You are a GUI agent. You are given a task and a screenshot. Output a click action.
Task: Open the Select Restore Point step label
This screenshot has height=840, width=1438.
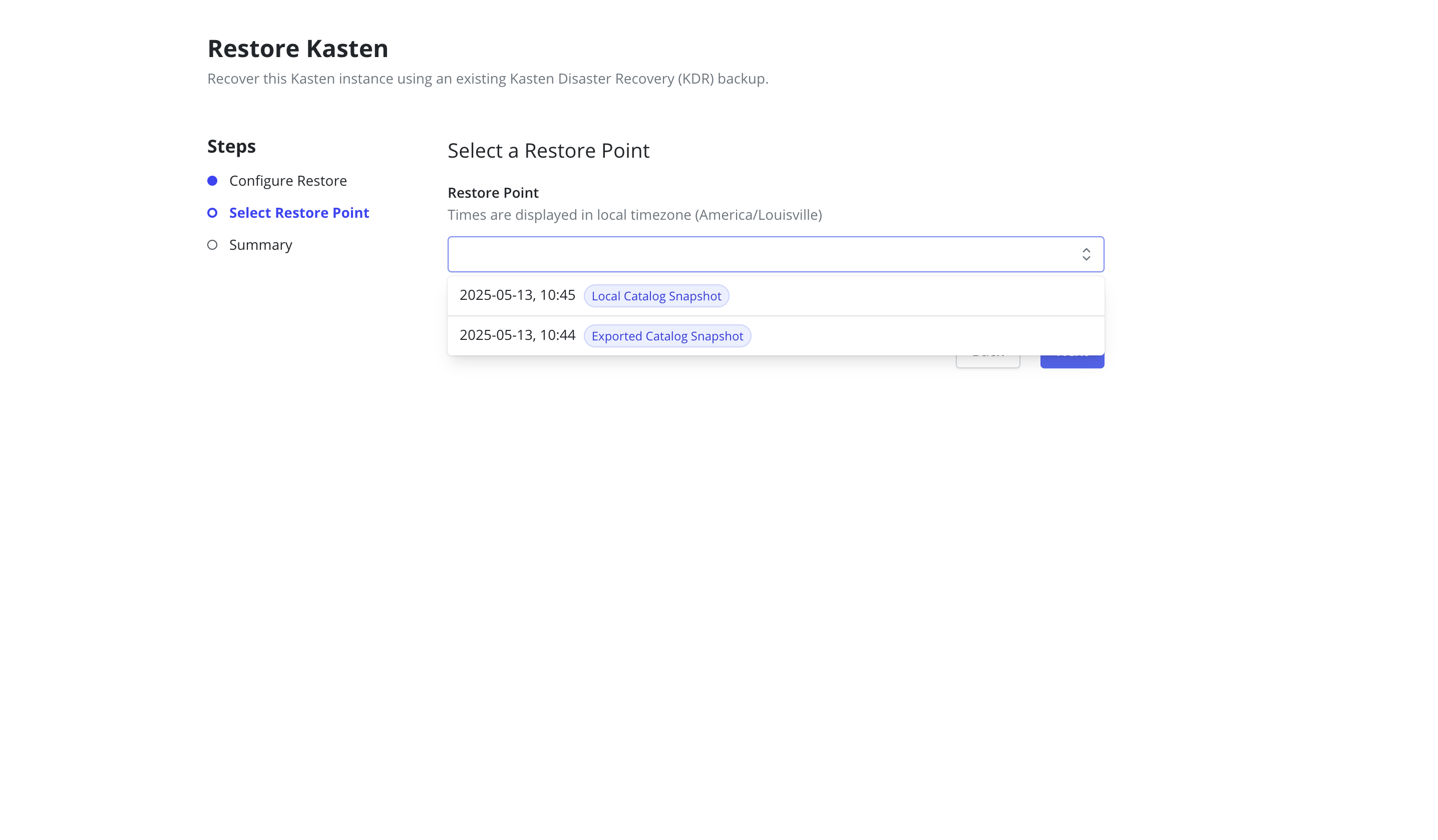click(299, 213)
